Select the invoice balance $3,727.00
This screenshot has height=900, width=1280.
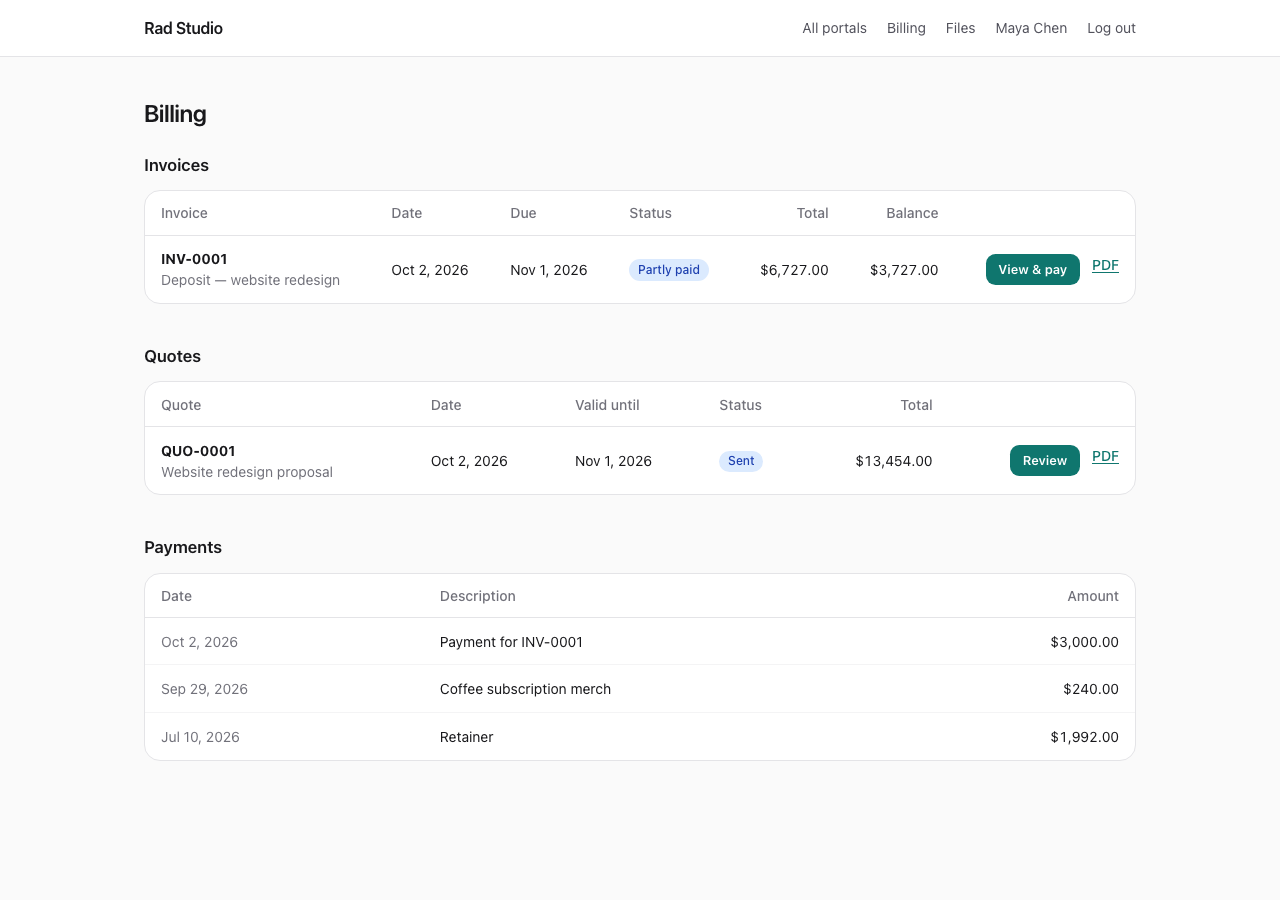904,270
